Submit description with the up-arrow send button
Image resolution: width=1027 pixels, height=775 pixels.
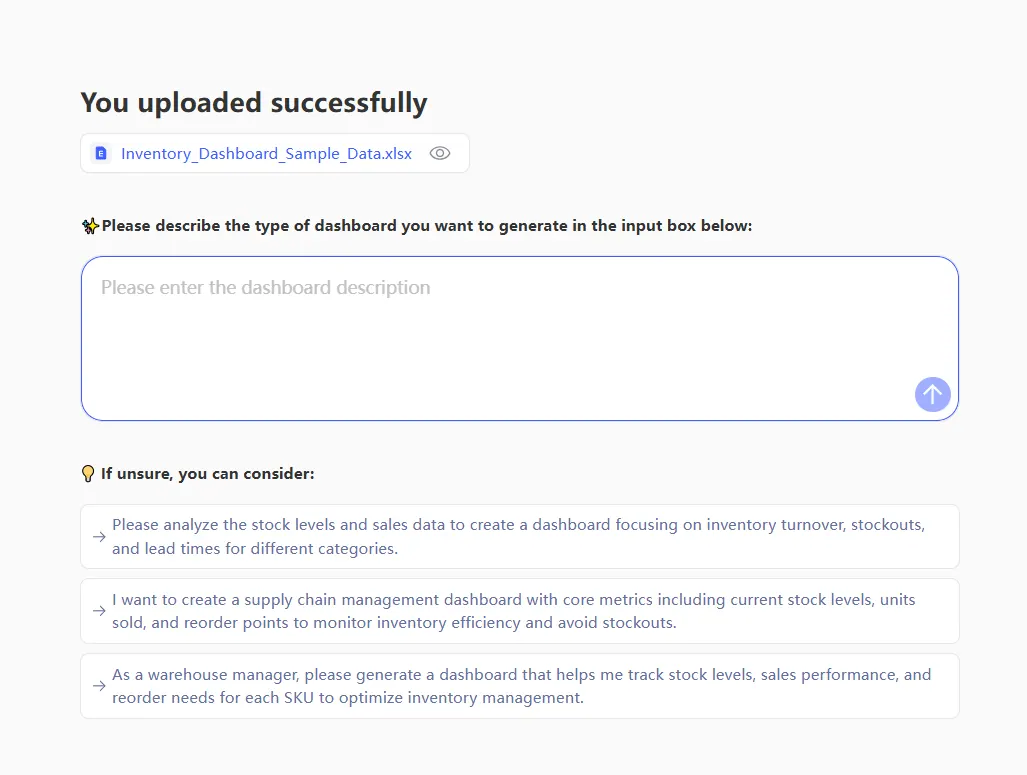(932, 394)
